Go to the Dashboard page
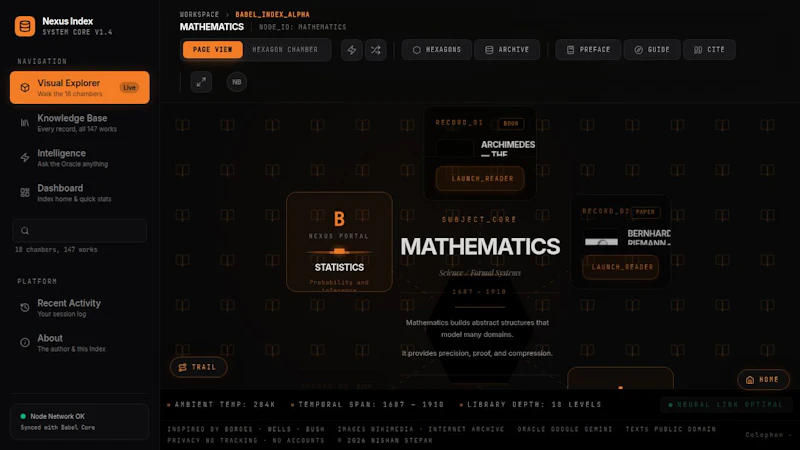 point(80,193)
